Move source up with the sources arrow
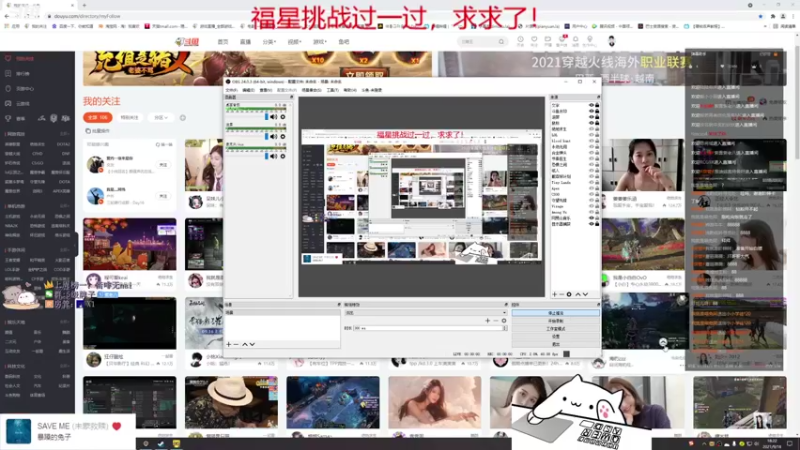The image size is (800, 450). [578, 294]
